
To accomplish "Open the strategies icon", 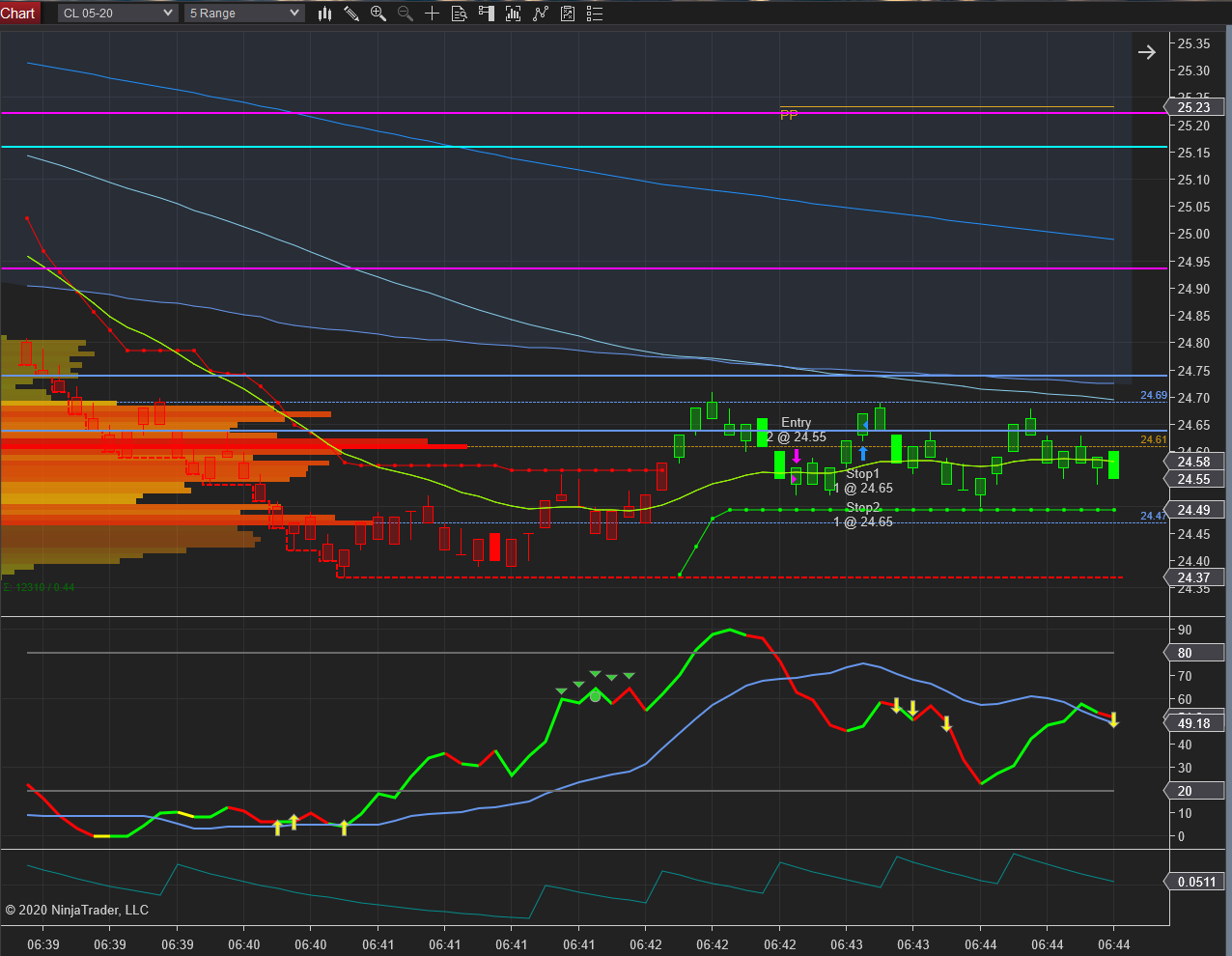I will [x=568, y=14].
